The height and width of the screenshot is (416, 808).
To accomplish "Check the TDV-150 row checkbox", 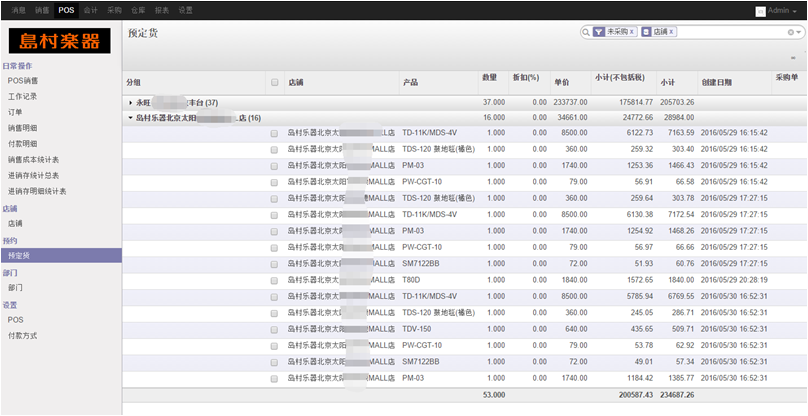I will point(274,330).
